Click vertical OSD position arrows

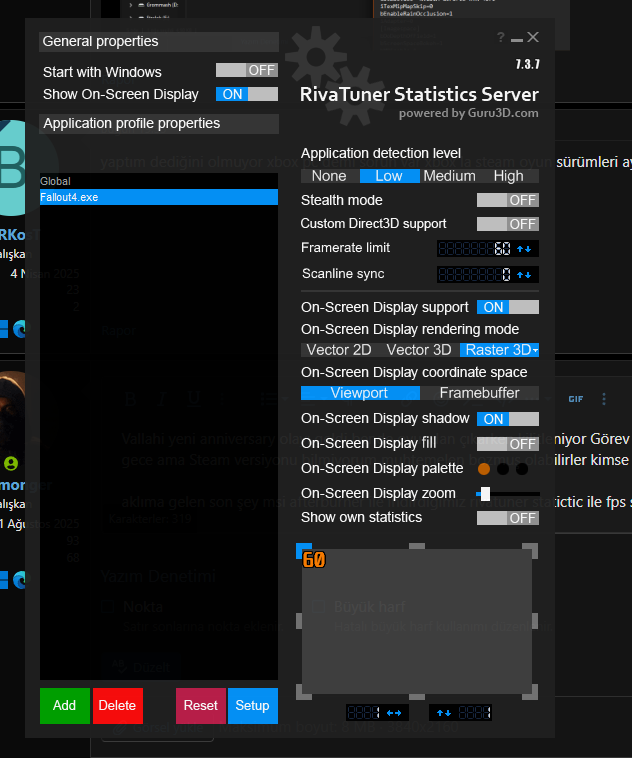(444, 713)
